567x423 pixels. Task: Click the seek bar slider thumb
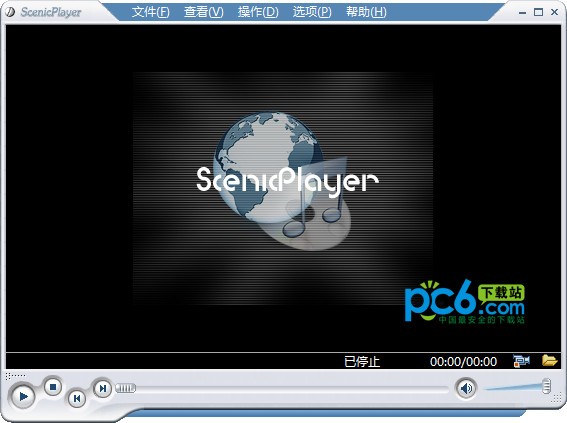coord(125,388)
